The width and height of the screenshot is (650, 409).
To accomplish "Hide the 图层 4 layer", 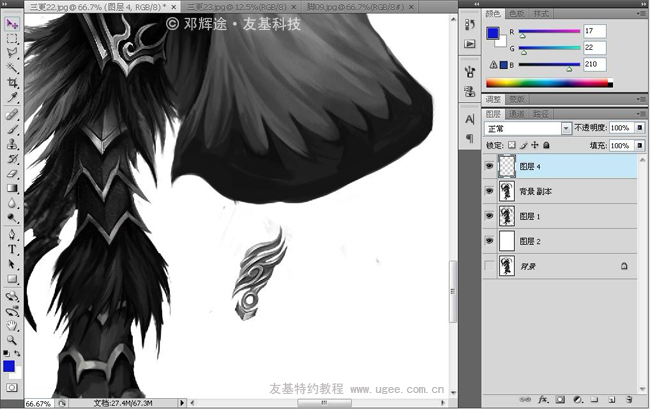I will [490, 166].
